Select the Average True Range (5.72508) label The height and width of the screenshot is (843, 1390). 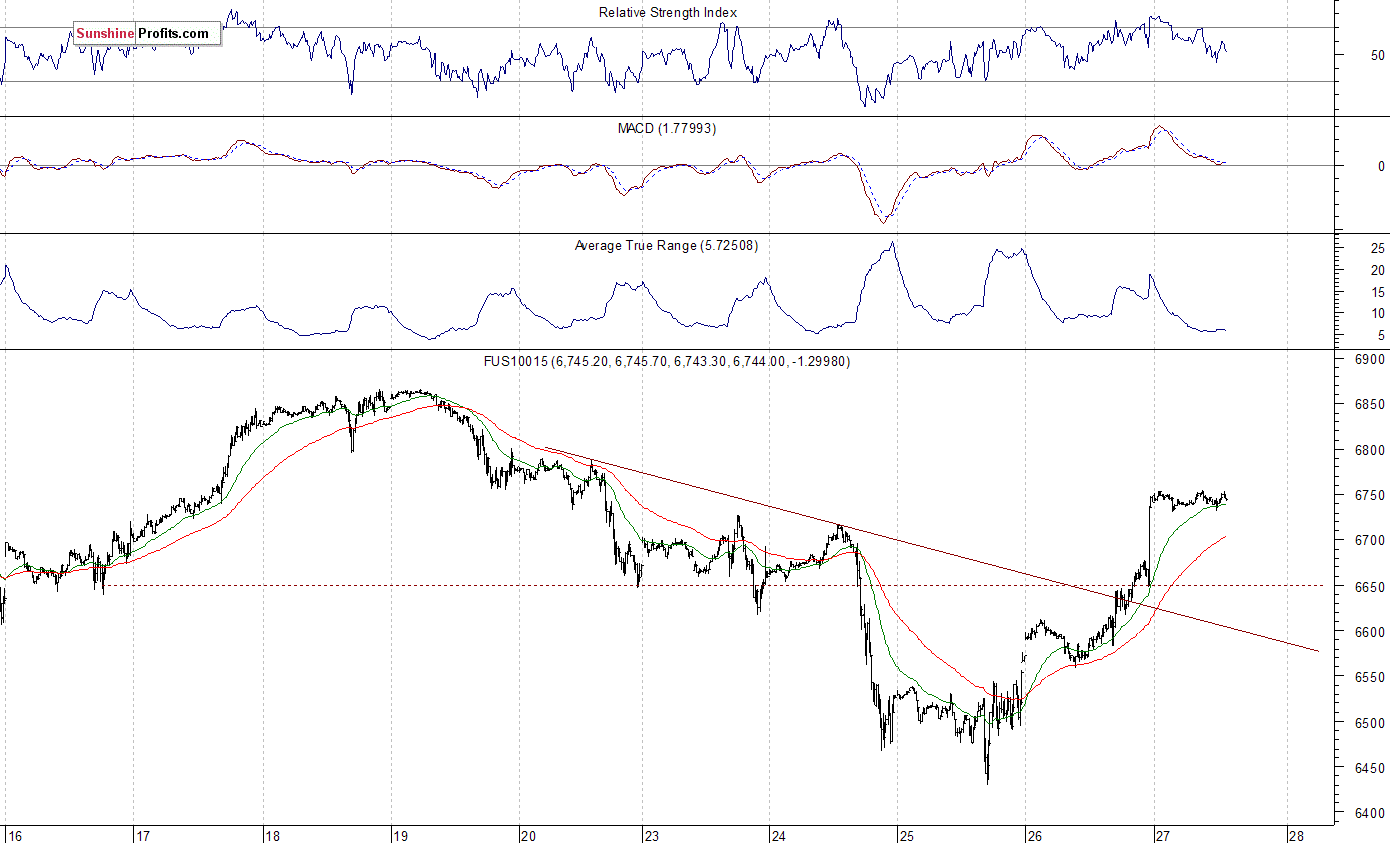point(666,245)
